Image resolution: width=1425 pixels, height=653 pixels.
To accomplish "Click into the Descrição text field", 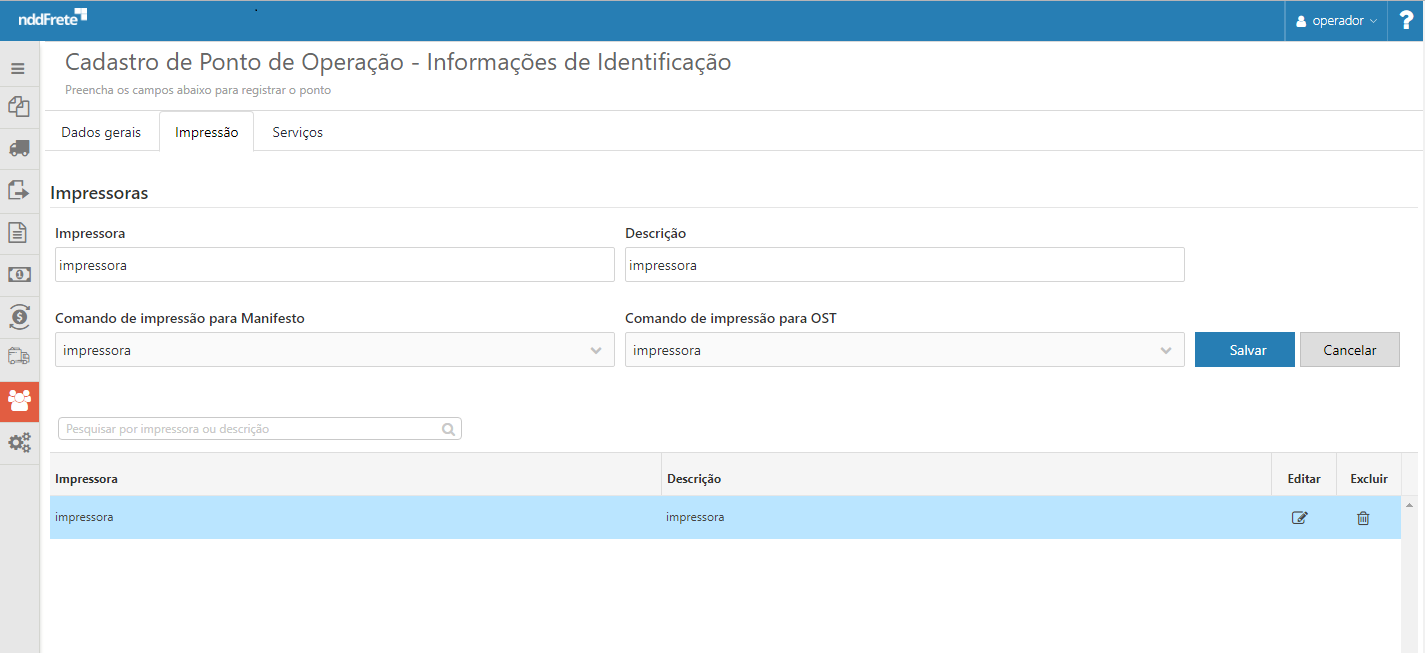I will point(904,265).
